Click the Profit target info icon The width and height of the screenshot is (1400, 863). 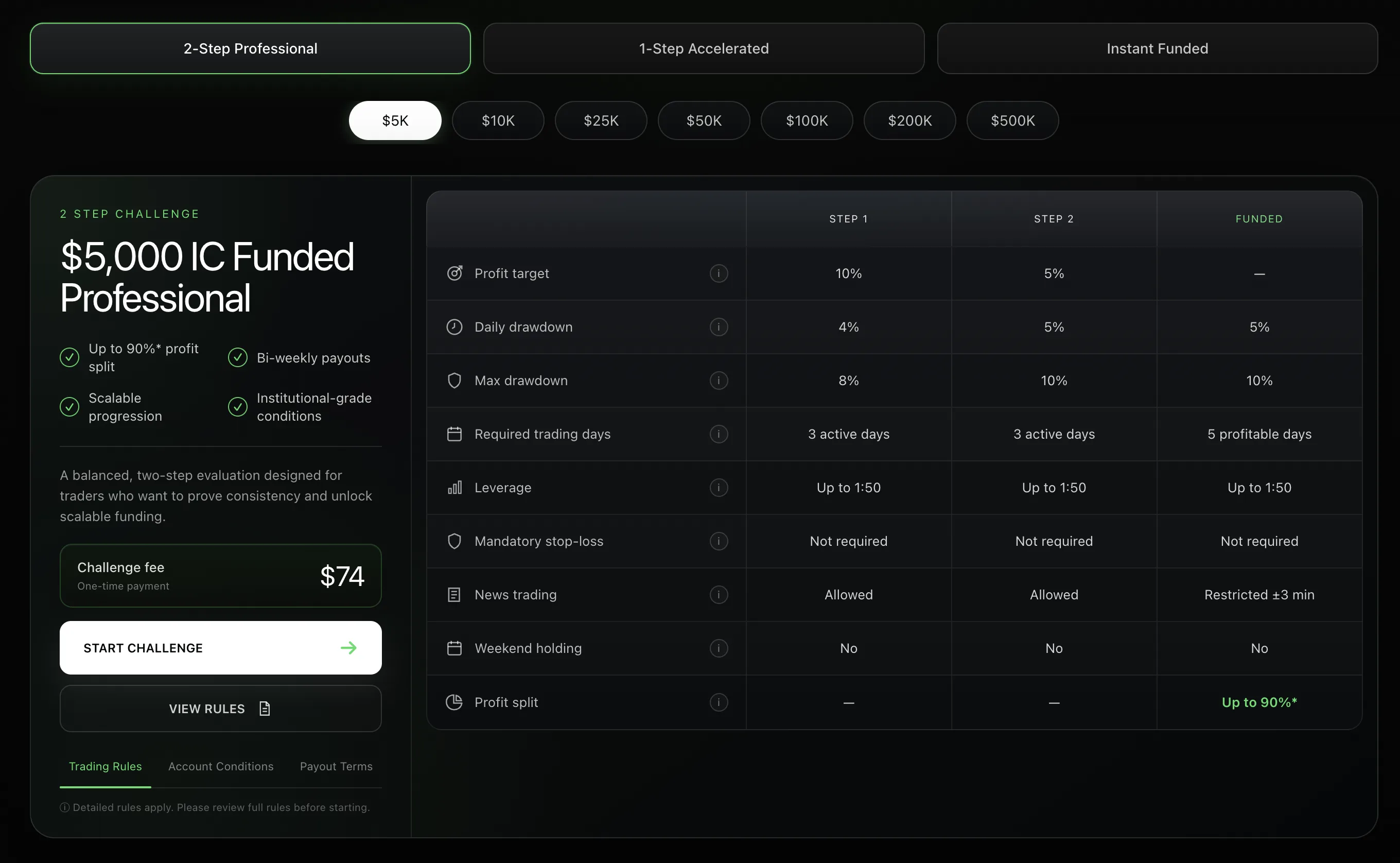click(718, 273)
